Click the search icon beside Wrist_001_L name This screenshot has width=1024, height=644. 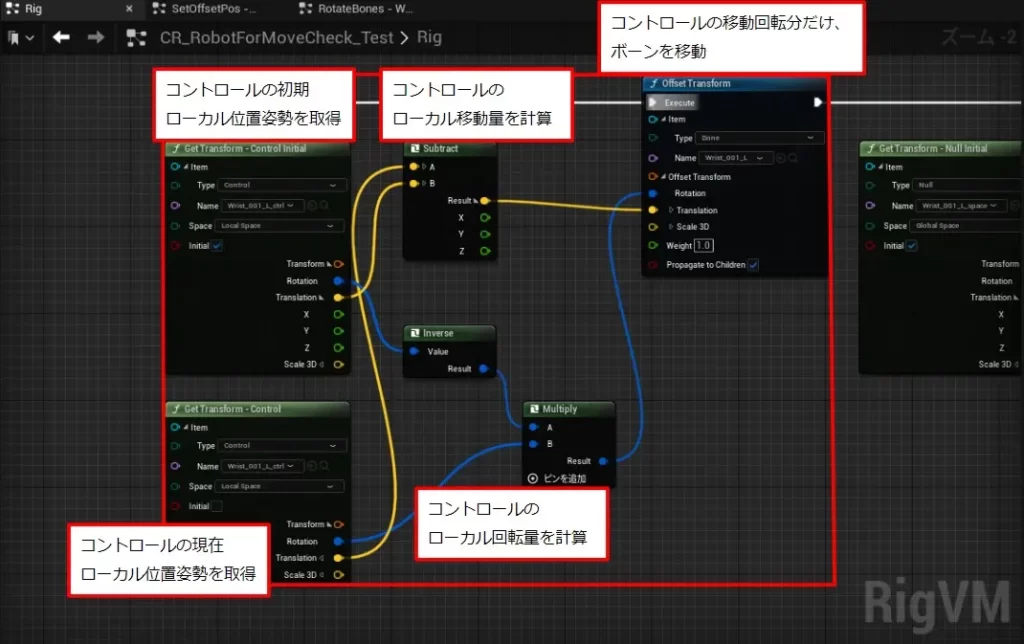pyautogui.click(x=792, y=157)
